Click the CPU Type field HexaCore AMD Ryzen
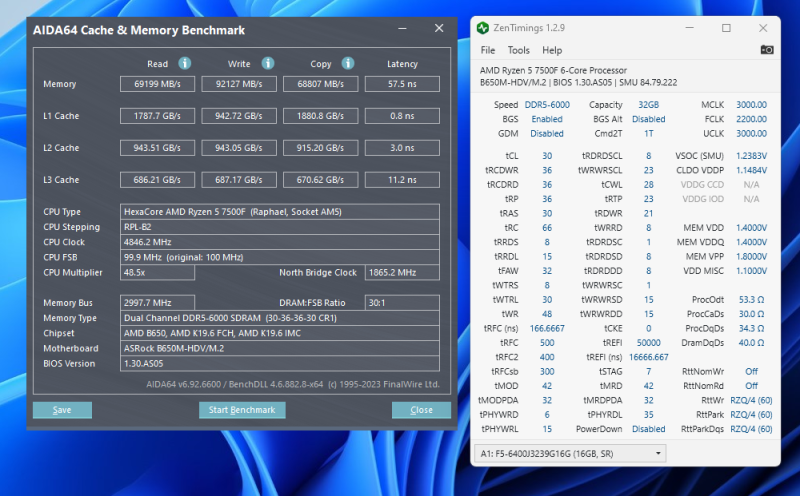This screenshot has height=496, width=800. (x=280, y=212)
